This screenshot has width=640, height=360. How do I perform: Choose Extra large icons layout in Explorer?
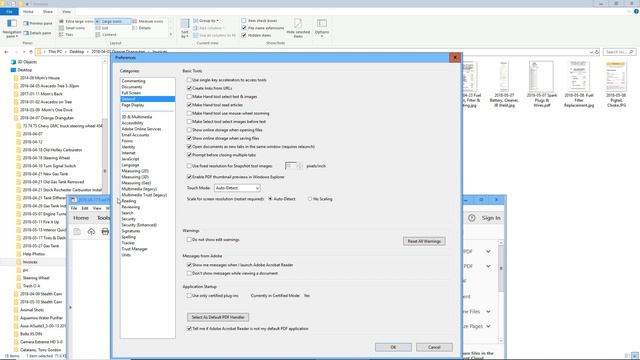pyautogui.click(x=76, y=21)
